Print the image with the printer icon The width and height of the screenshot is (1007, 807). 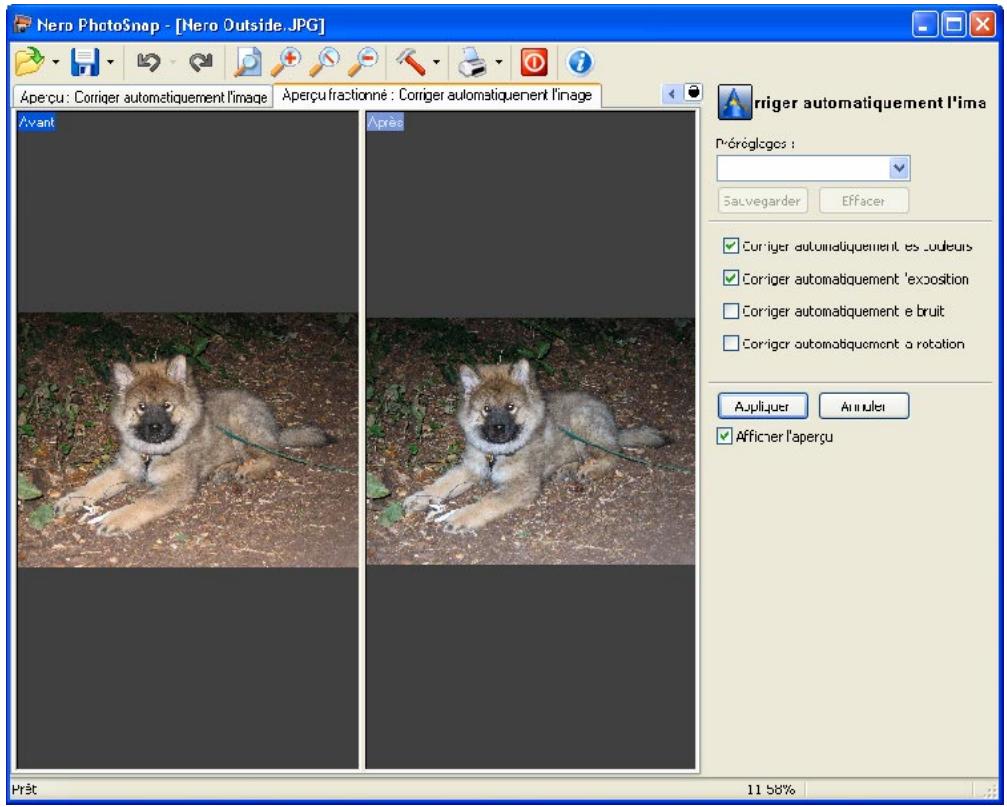[473, 62]
